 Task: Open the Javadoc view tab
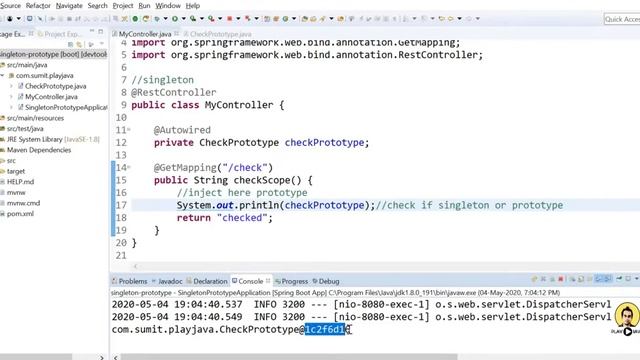click(170, 281)
